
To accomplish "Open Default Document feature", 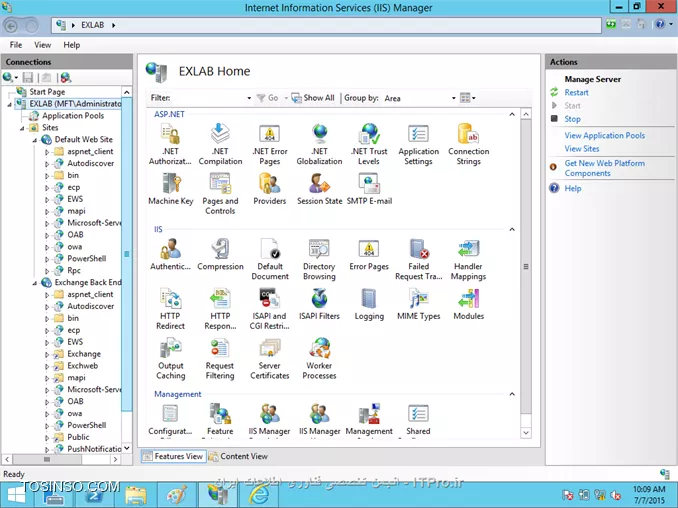I will [270, 259].
